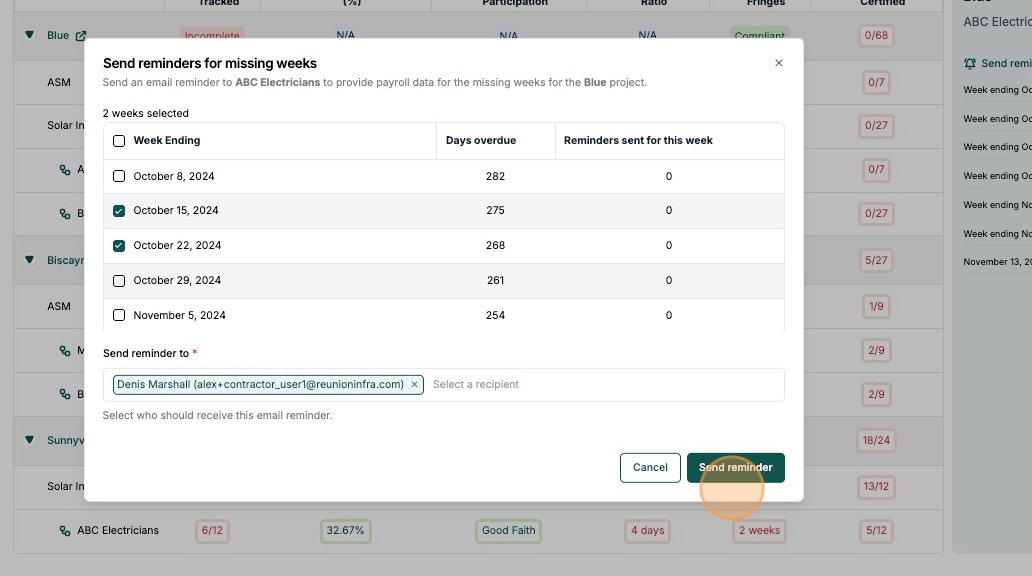The height and width of the screenshot is (576, 1032).
Task: Click bell icon in right side panel
Action: 970,63
